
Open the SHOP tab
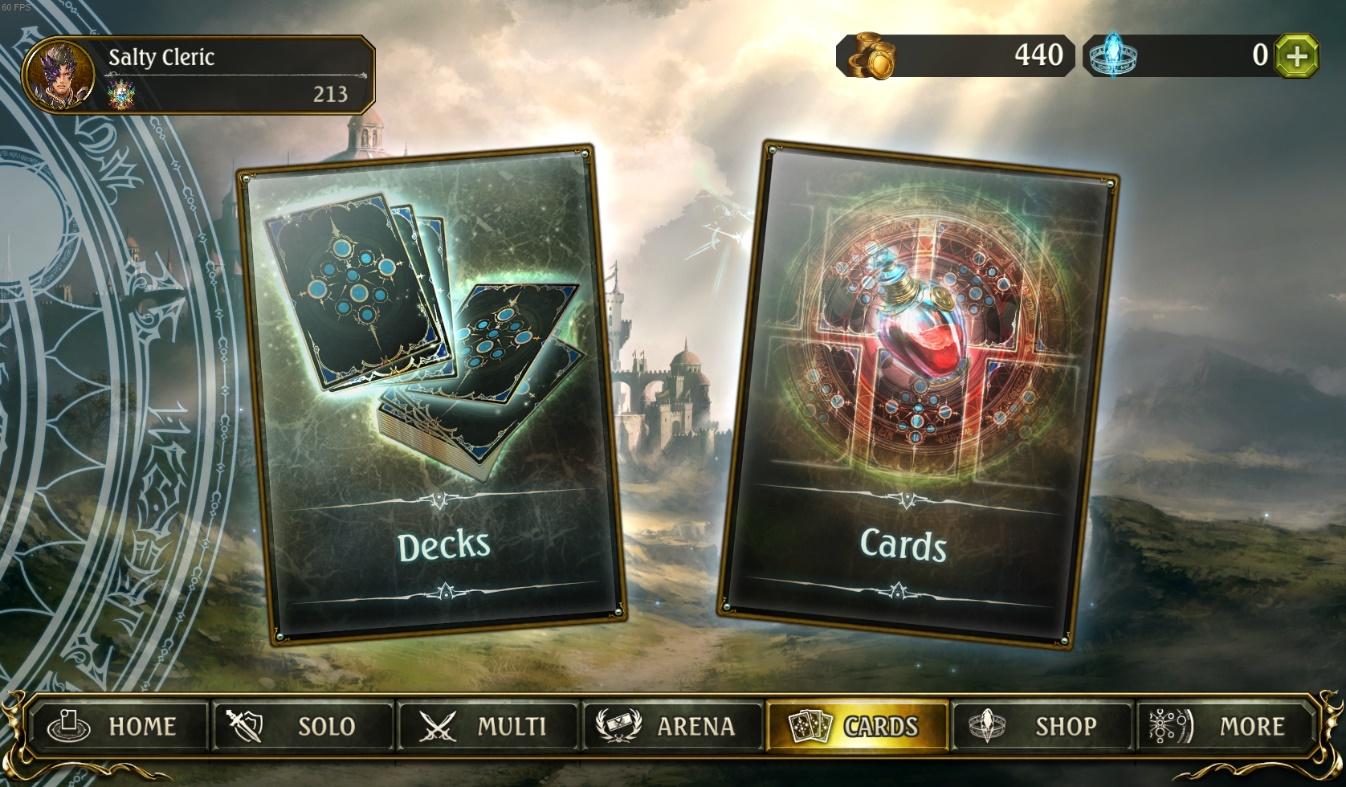tap(1042, 726)
